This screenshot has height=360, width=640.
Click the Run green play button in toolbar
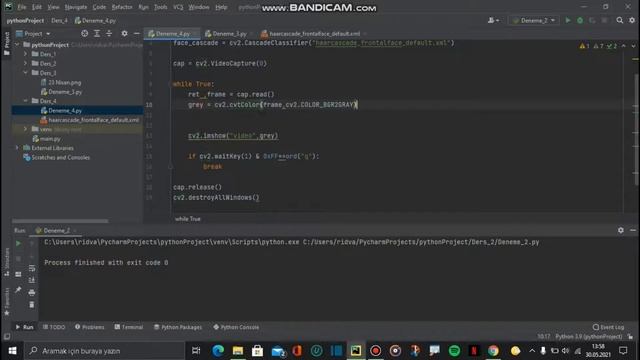[x=568, y=20]
